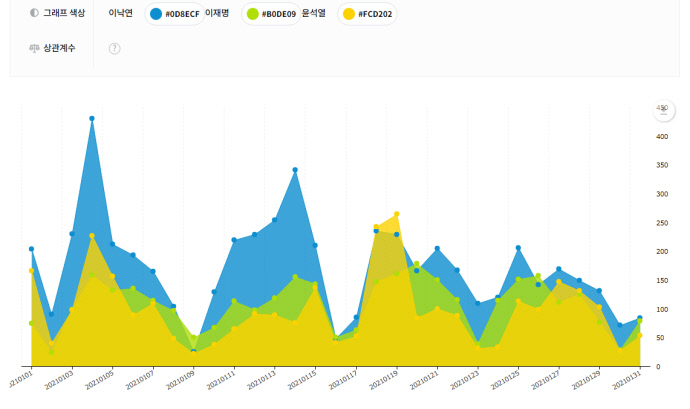Click the #B0DE09 hex code field
Viewport: 690px width, 409px height.
278,14
